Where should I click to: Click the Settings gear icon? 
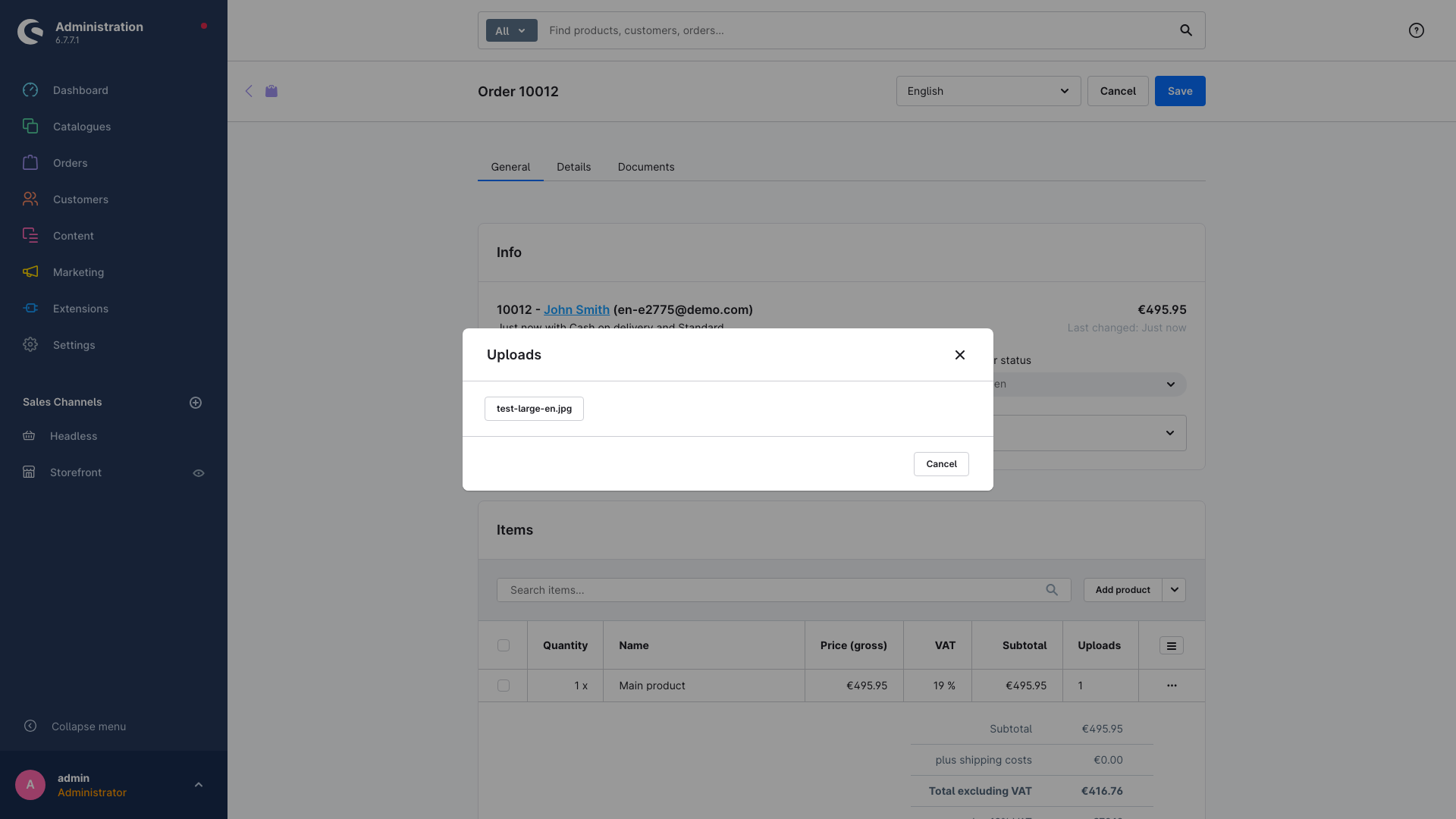(30, 345)
